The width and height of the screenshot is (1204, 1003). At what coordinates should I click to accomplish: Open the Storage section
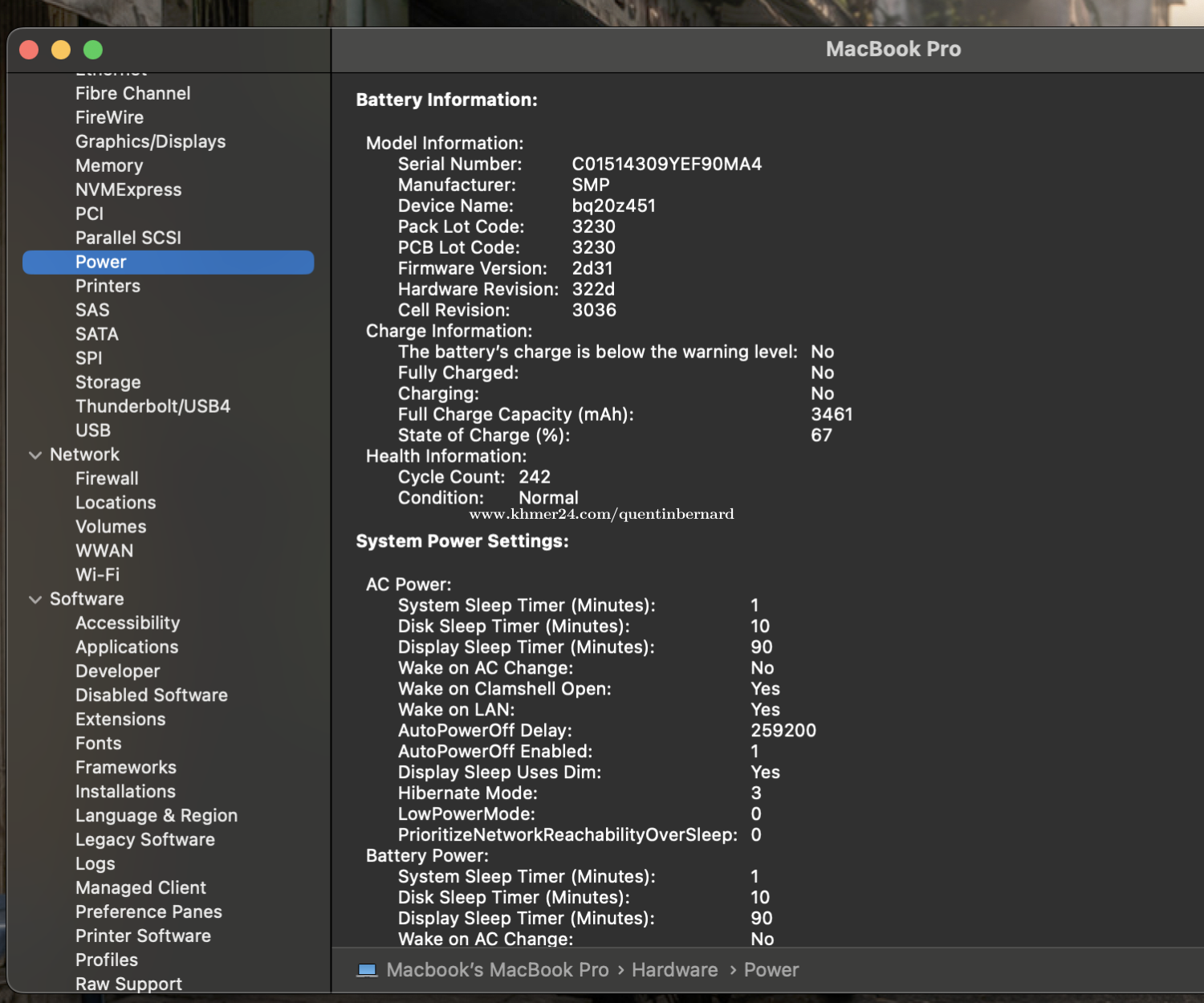tap(108, 382)
